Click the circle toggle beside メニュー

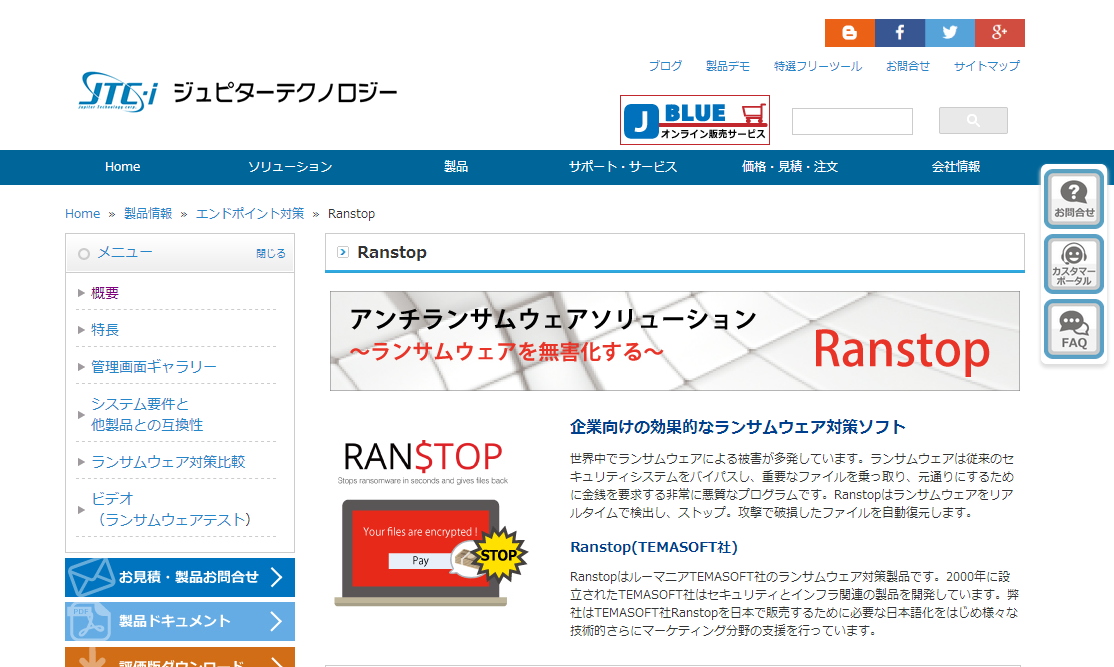[x=84, y=254]
